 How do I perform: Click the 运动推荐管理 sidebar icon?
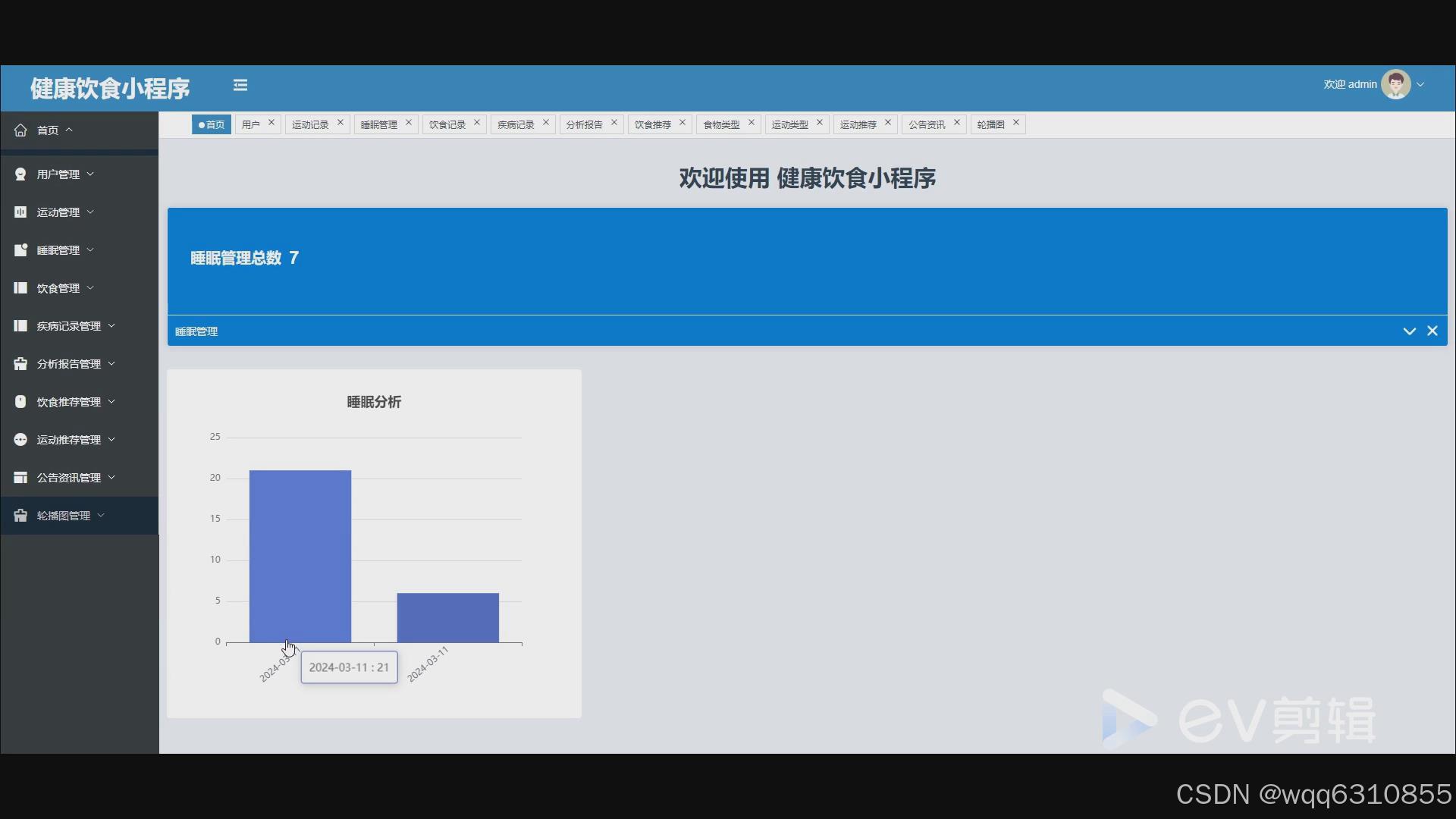pos(20,440)
